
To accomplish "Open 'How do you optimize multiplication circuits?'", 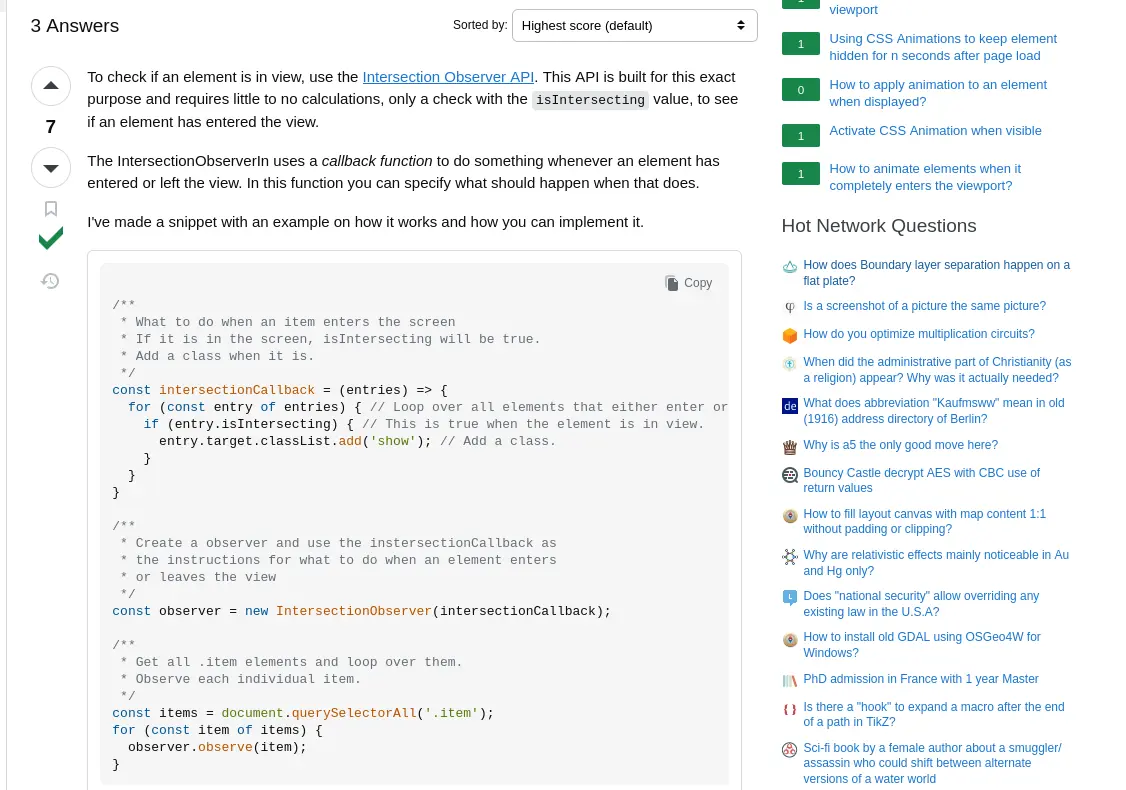I will click(x=918, y=334).
